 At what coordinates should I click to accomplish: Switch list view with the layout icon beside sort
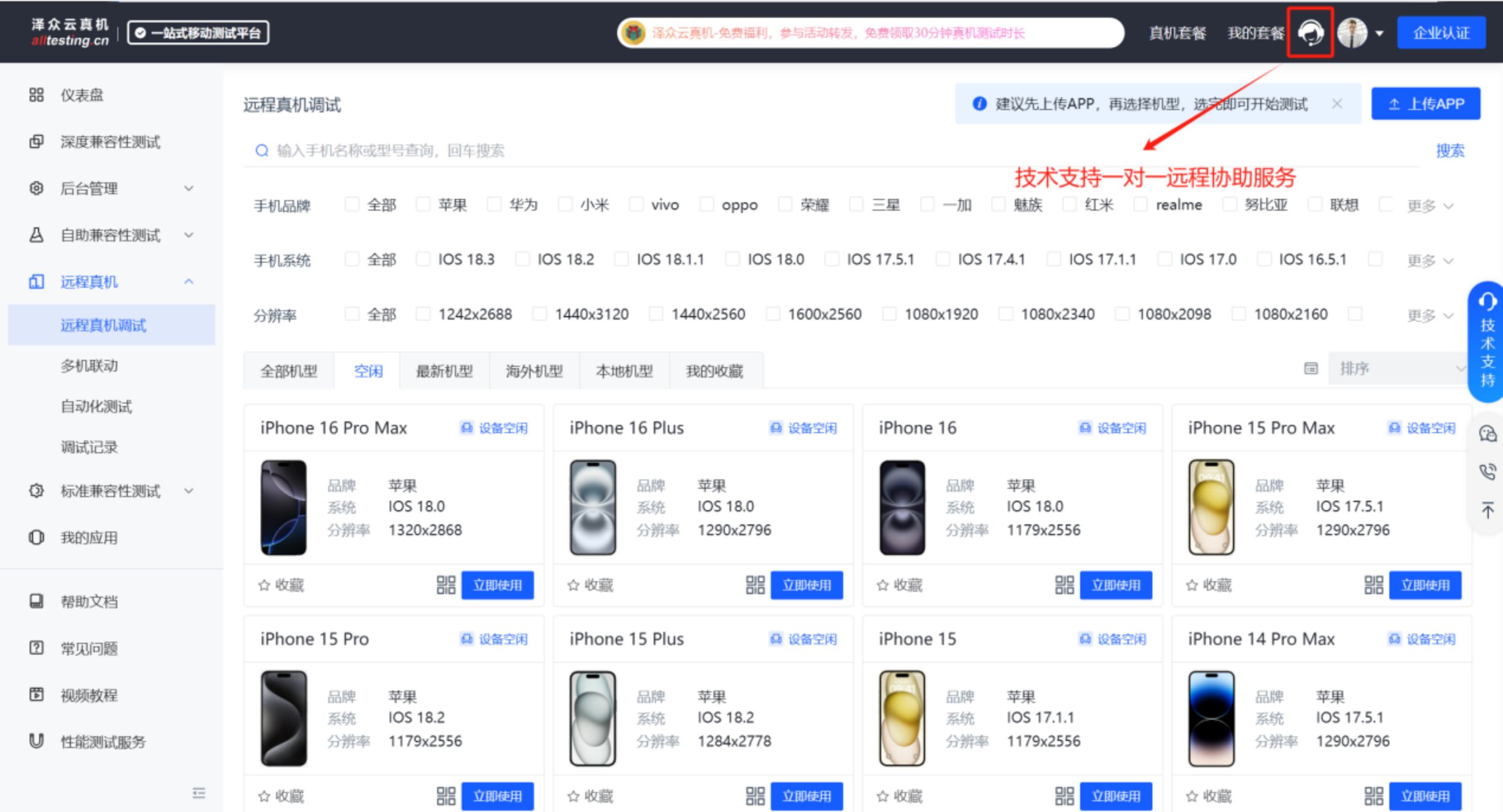point(1311,369)
